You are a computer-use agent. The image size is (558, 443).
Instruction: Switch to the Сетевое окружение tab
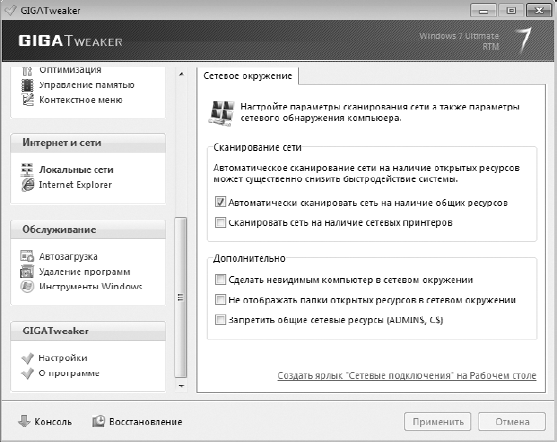point(248,76)
